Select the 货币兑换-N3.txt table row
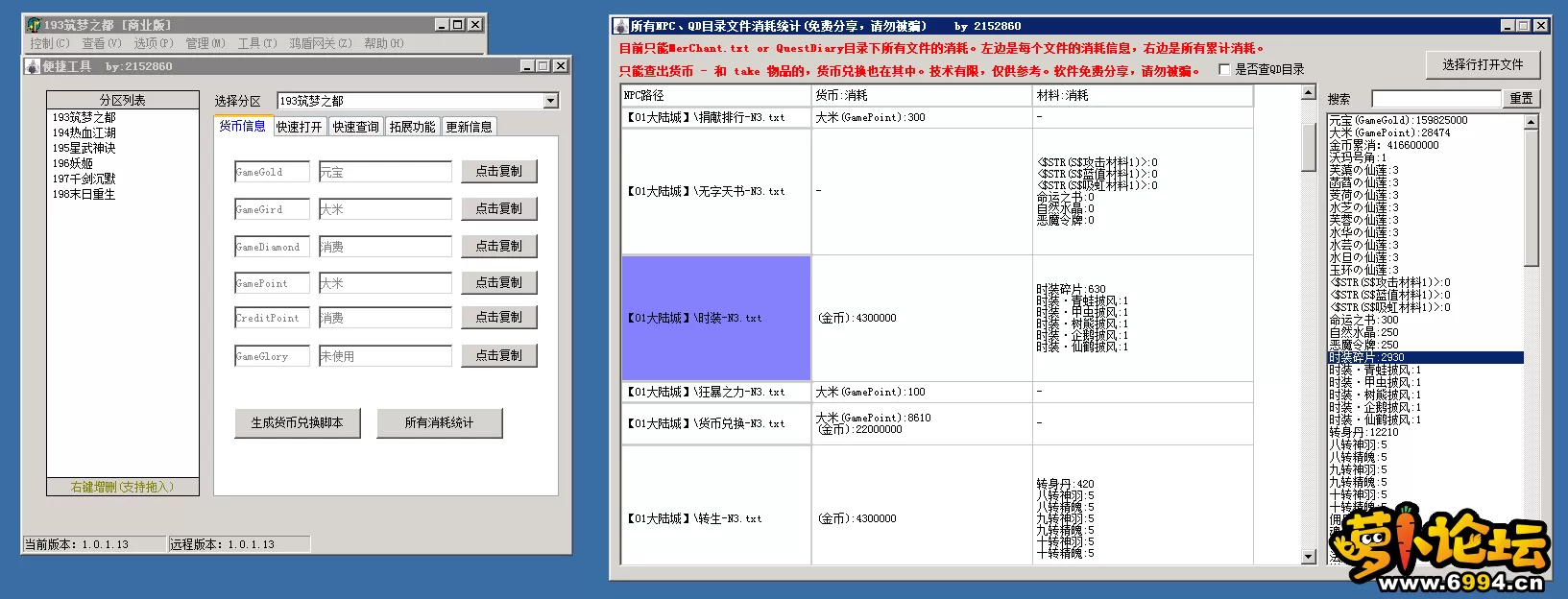This screenshot has width=1568, height=599. tap(937, 423)
